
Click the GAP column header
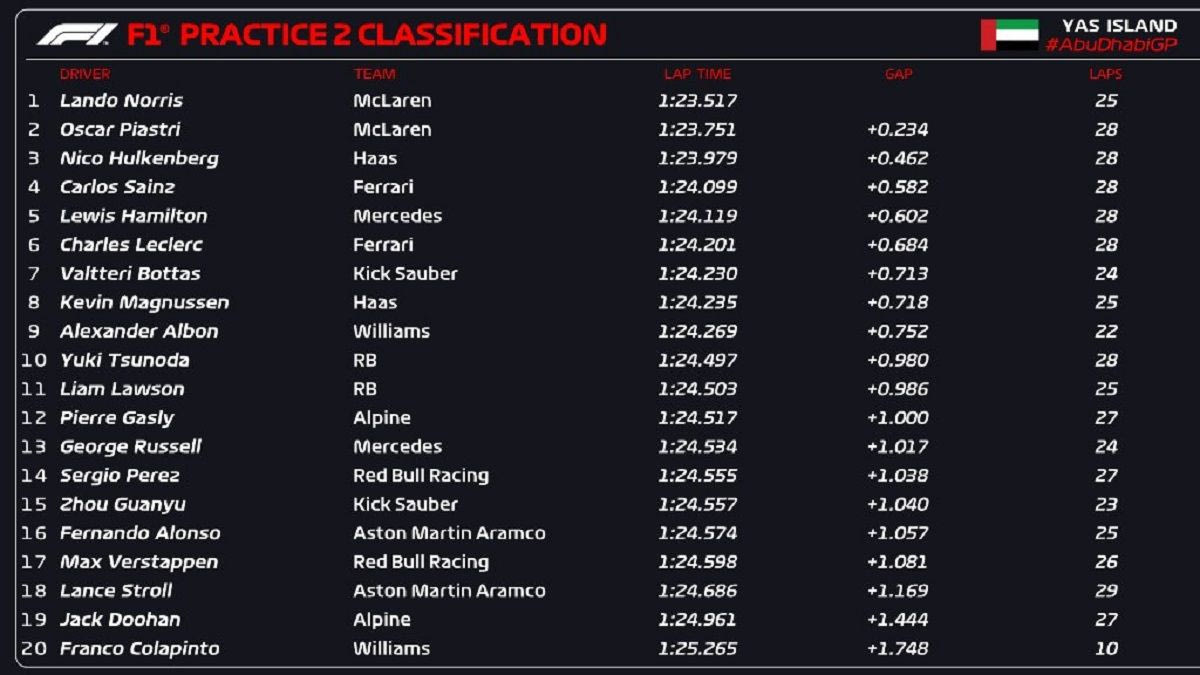pyautogui.click(x=898, y=74)
